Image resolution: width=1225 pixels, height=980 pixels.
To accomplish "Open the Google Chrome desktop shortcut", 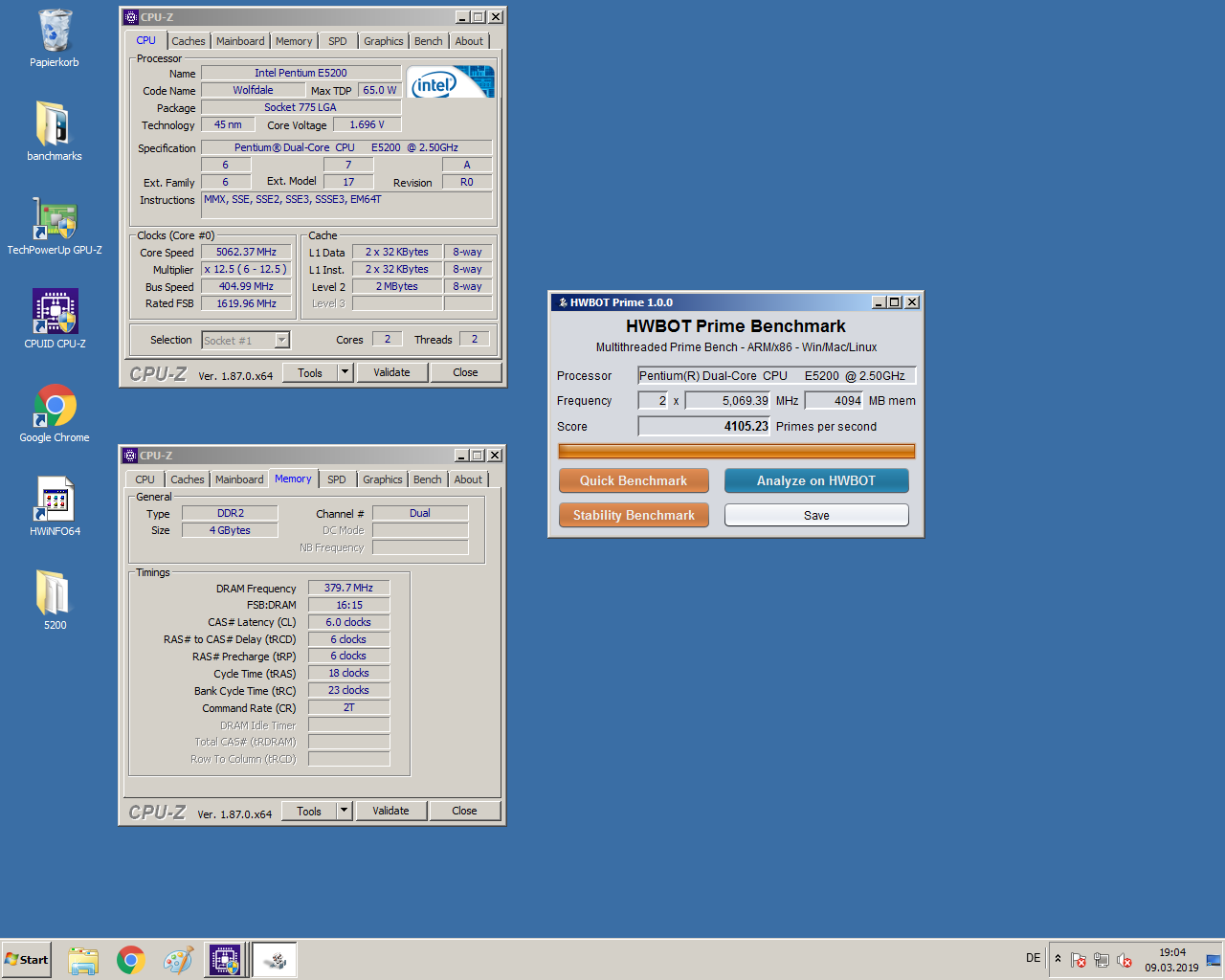I will point(55,413).
